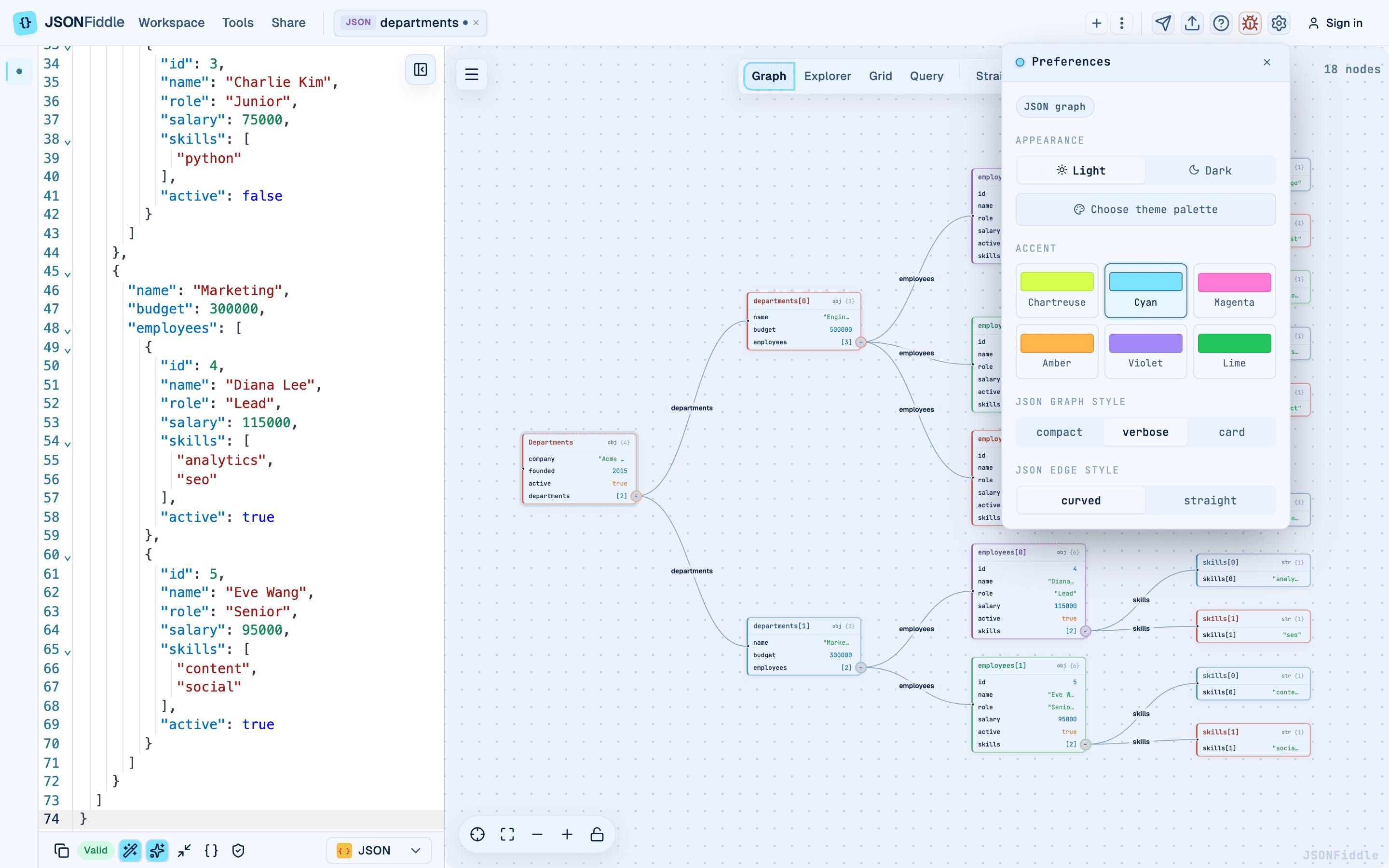This screenshot has width=1389, height=868.
Task: Open the Share menu
Action: (288, 23)
